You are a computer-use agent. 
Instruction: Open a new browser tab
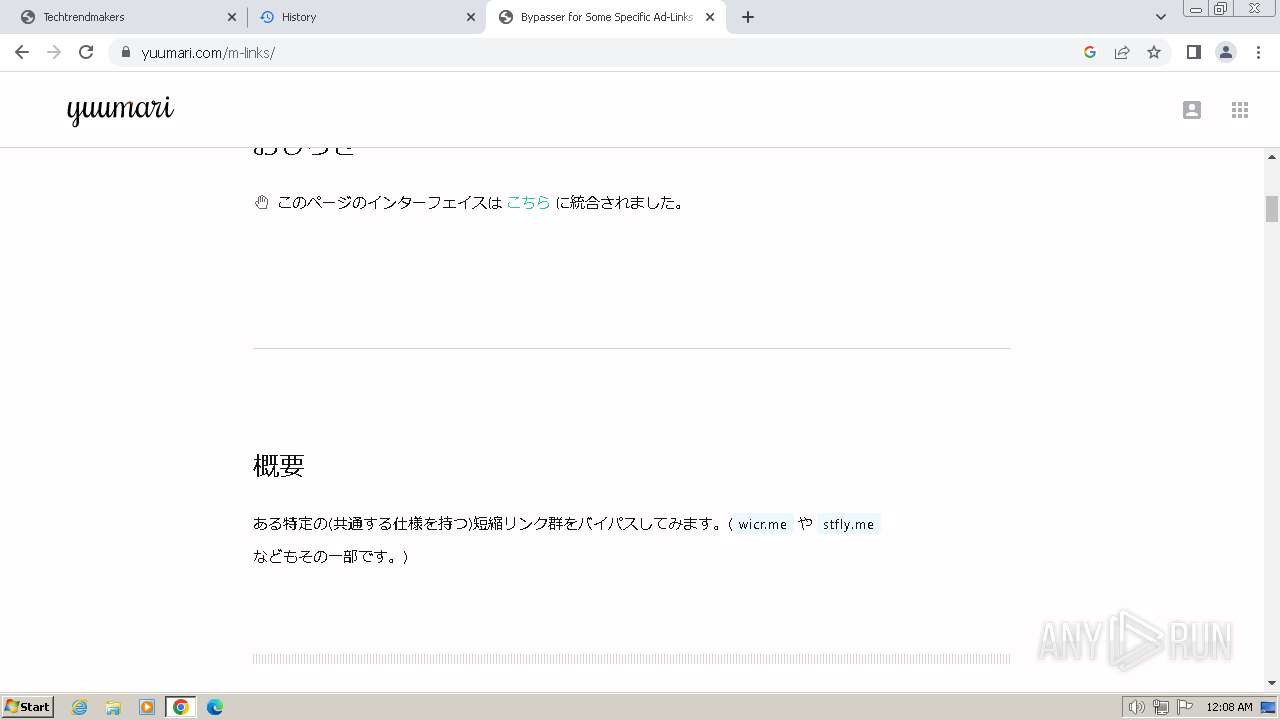748,17
